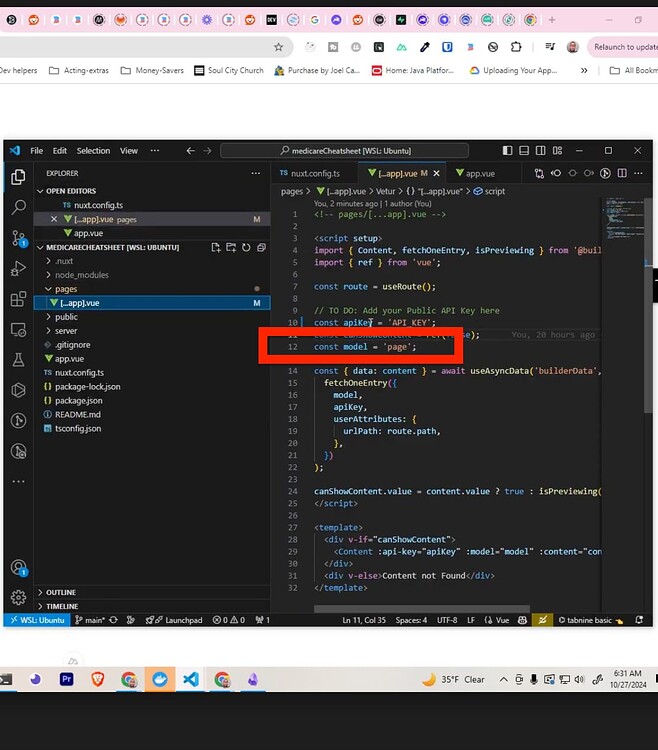Go forward with the navigation arrow
The width and height of the screenshot is (658, 750).
pos(207,151)
